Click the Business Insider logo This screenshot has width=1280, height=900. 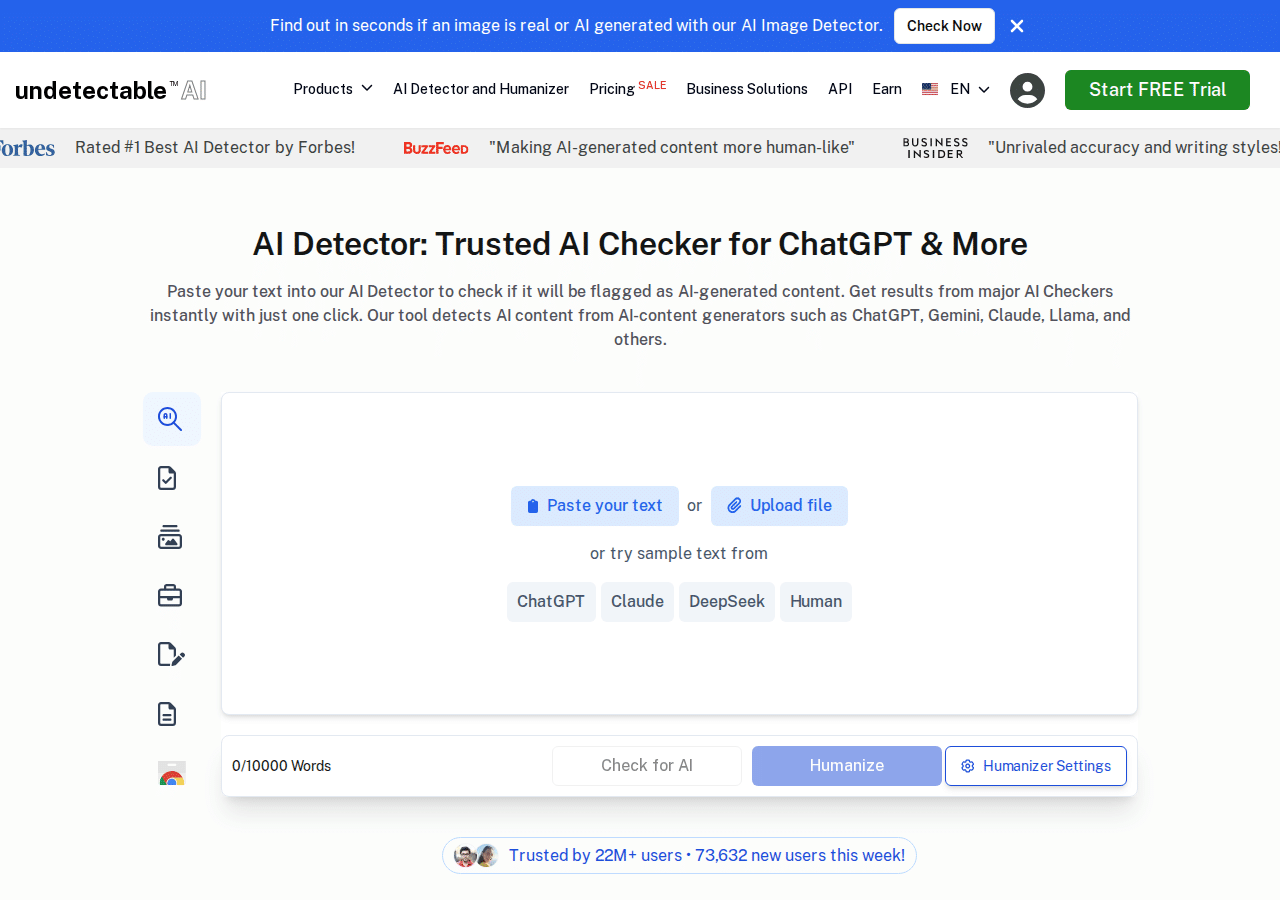click(935, 148)
